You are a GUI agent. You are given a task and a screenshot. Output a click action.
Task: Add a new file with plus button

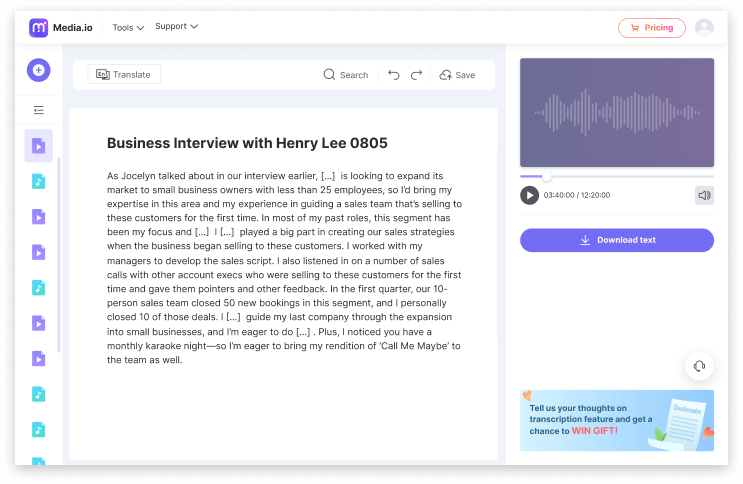tap(38, 70)
